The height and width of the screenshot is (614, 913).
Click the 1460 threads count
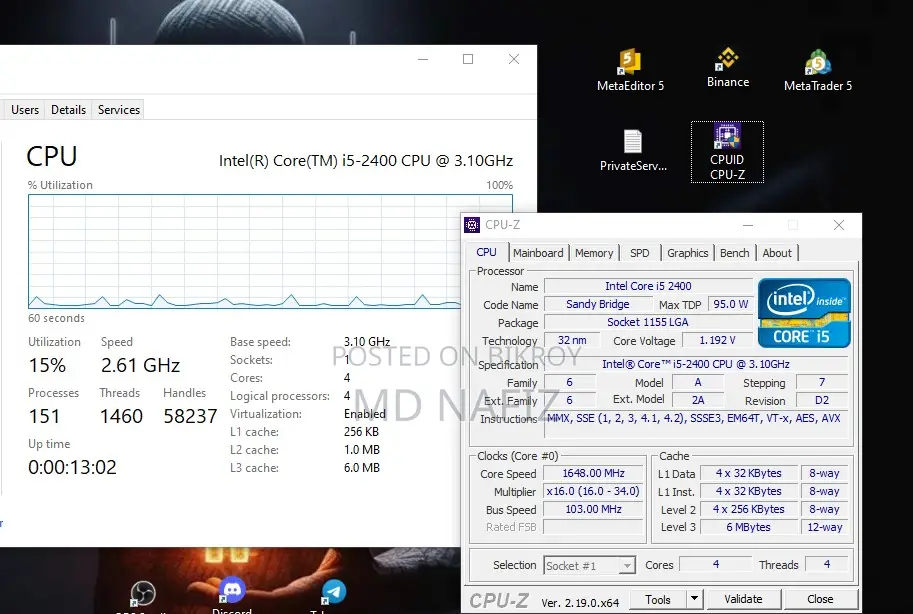tap(121, 416)
